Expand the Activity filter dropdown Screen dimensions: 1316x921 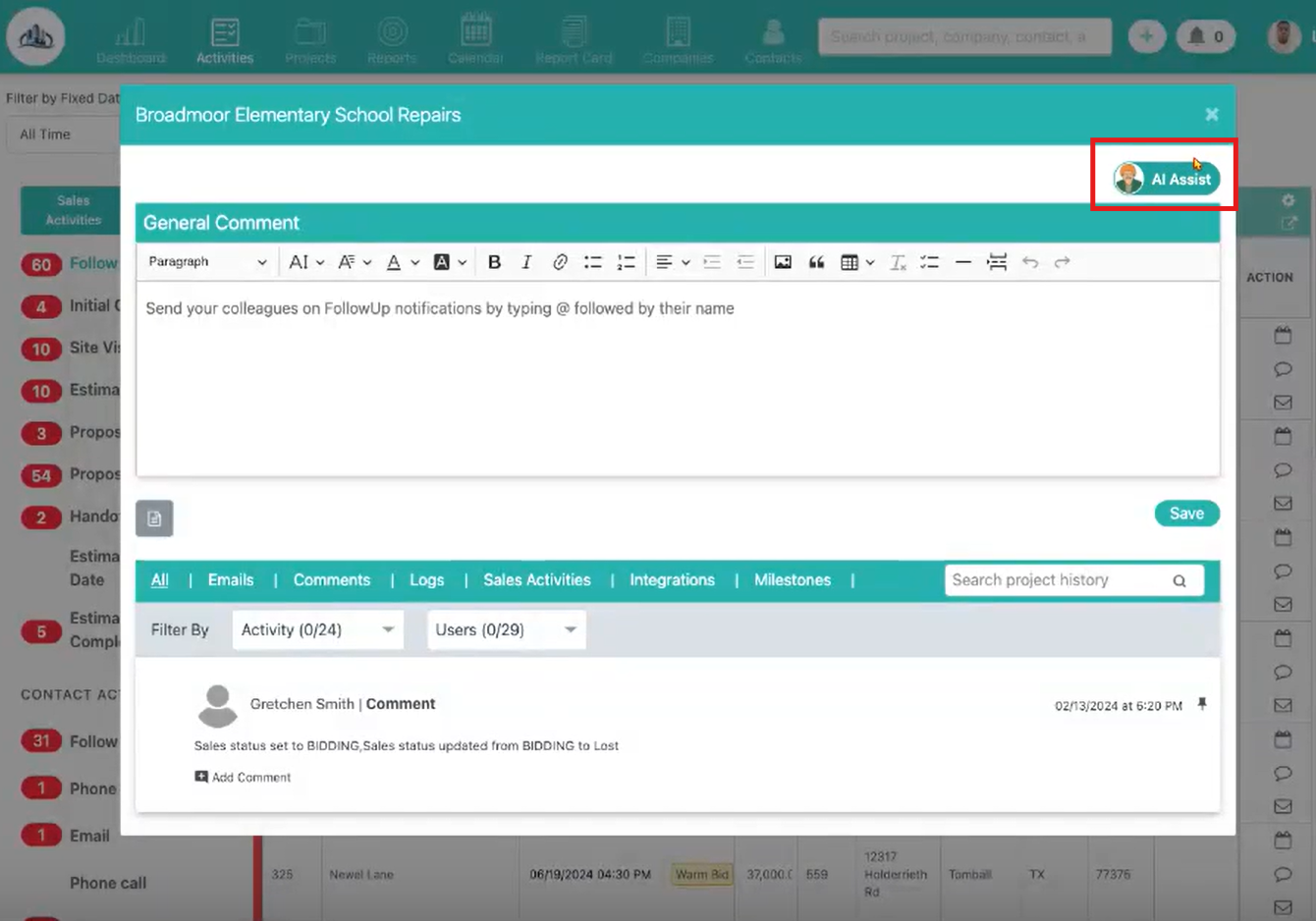point(316,629)
